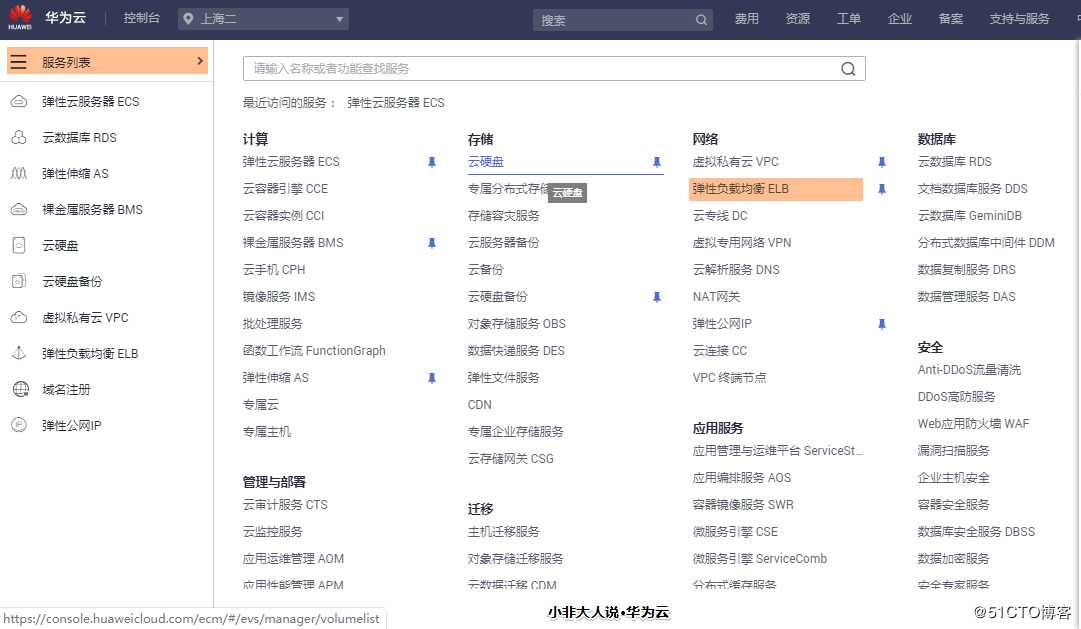Click the 弹性伸缩 AS sidebar icon
Screen dimensions: 1081x629
tap(19, 173)
